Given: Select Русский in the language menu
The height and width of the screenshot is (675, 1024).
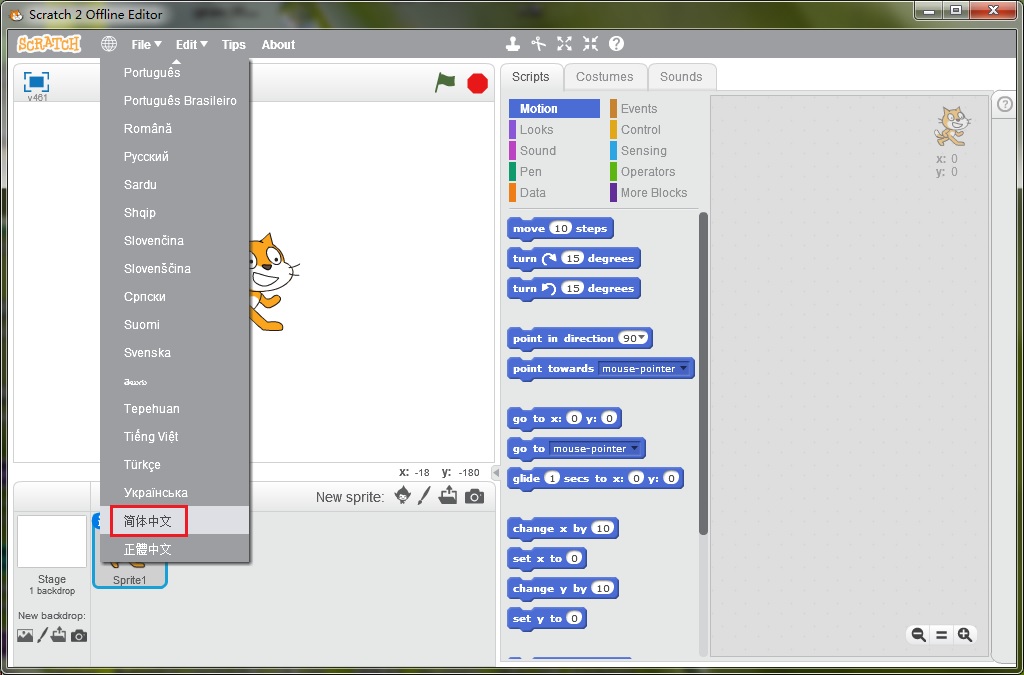Looking at the screenshot, I should coord(175,157).
